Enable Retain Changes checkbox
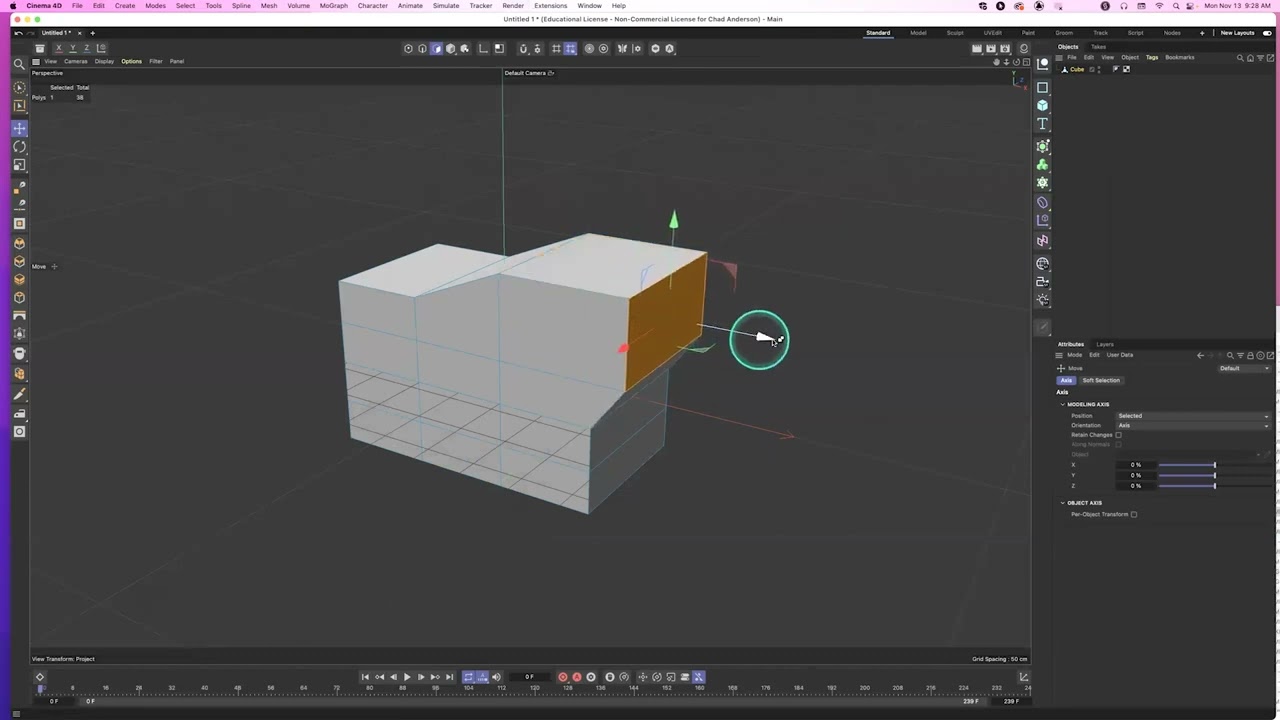 (x=1119, y=435)
